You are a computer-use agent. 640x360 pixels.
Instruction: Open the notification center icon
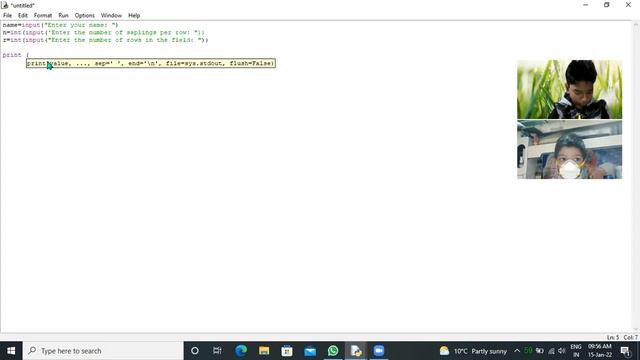(x=625, y=351)
